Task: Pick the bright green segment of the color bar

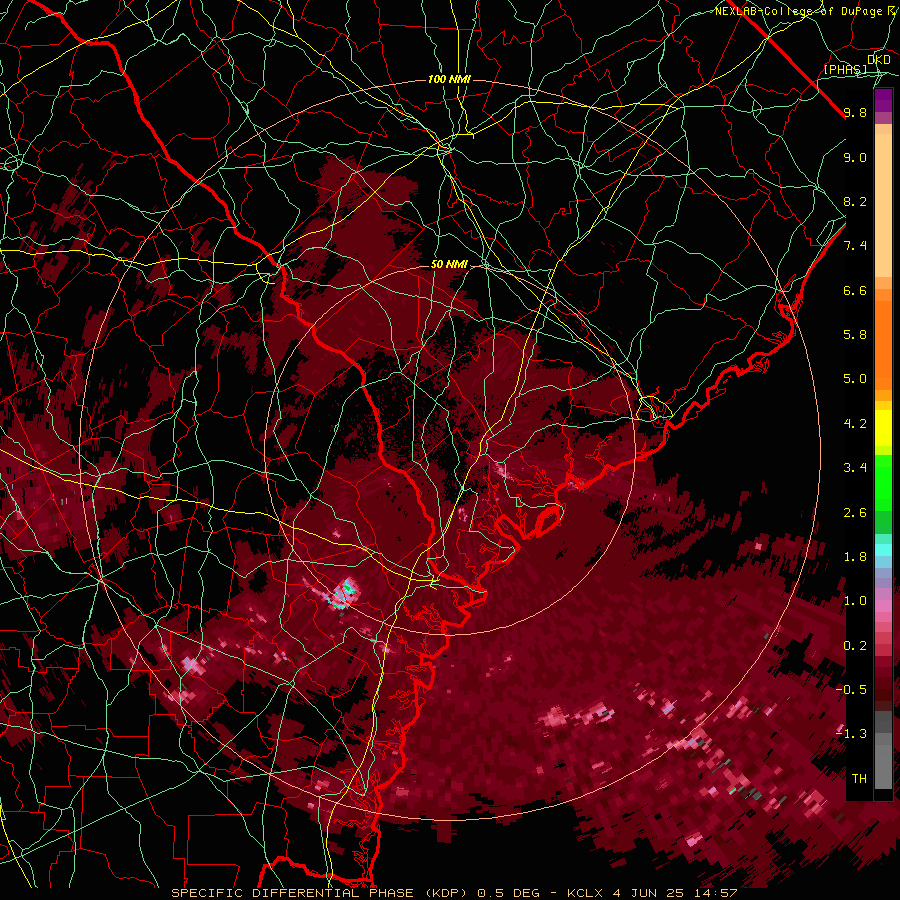Action: point(883,485)
